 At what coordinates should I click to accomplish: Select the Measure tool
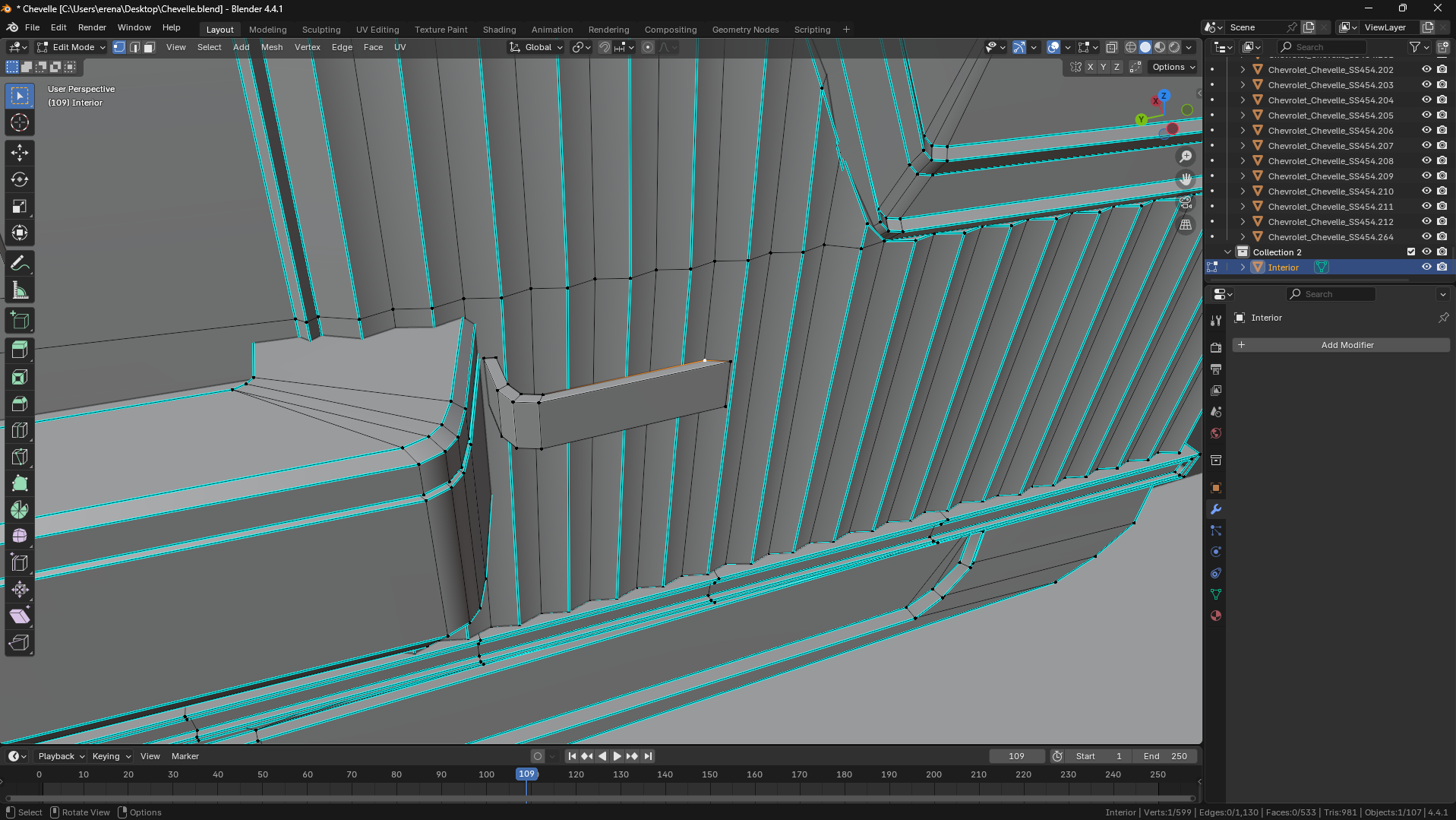(20, 290)
